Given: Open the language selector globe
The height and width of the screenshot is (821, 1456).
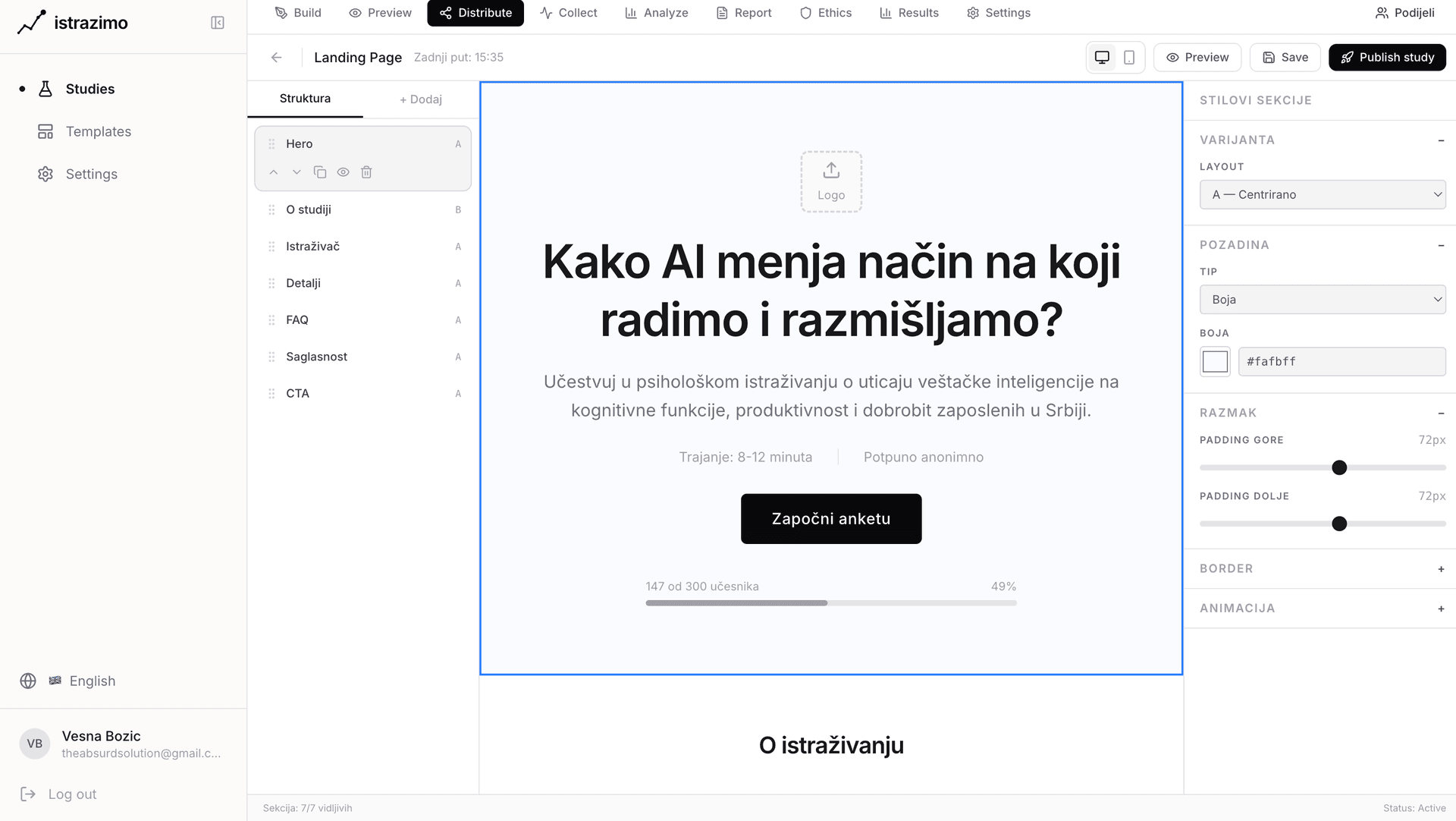Looking at the screenshot, I should click(29, 681).
